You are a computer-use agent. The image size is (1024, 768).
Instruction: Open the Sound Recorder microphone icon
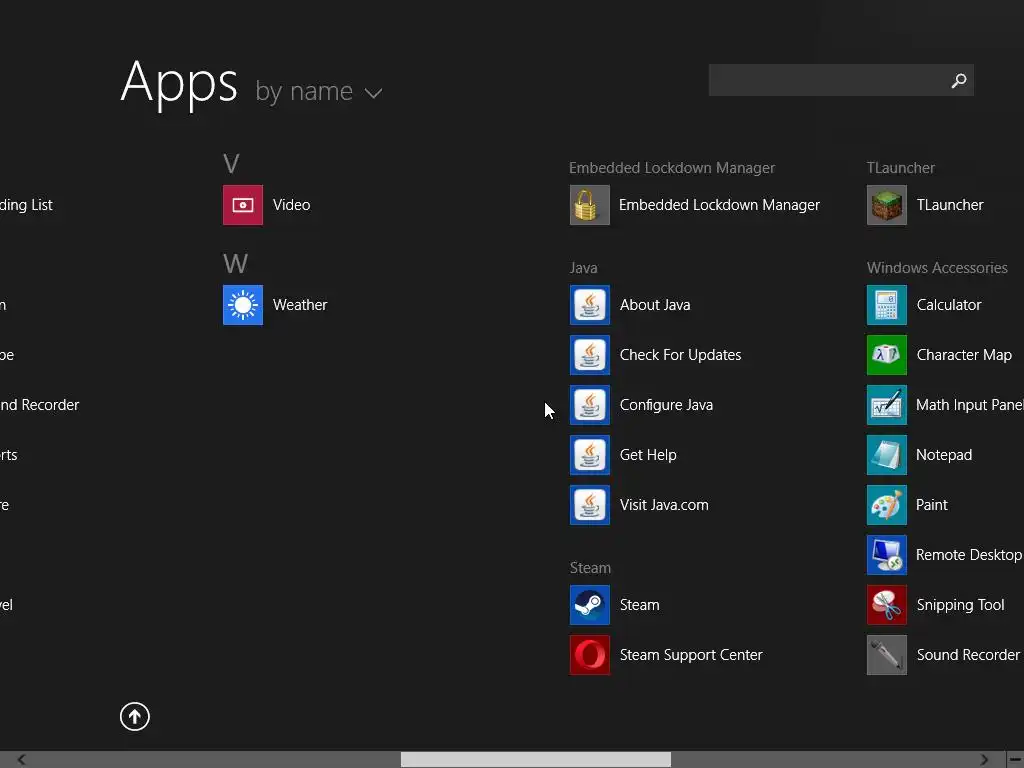coord(887,655)
